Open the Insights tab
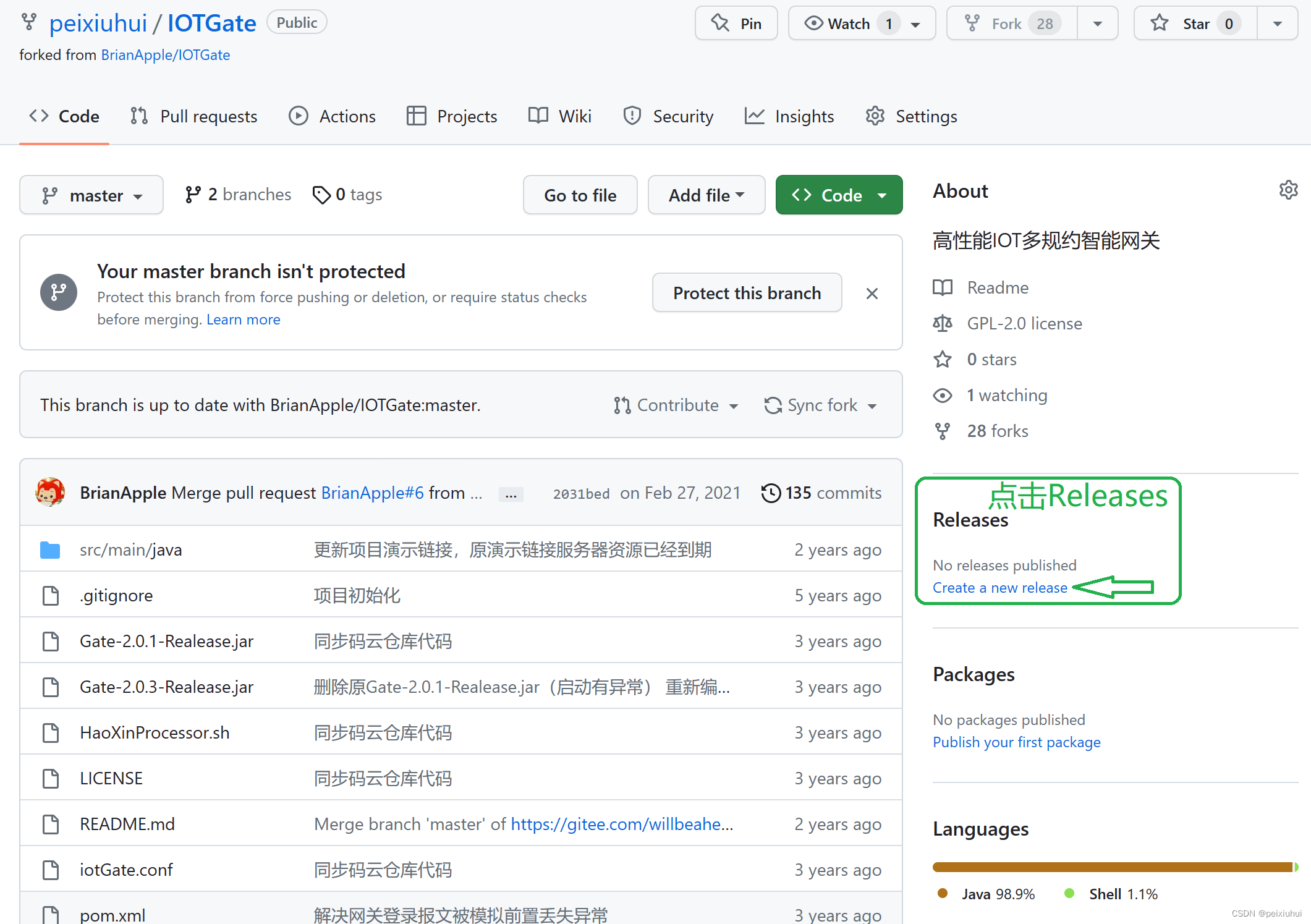 789,116
